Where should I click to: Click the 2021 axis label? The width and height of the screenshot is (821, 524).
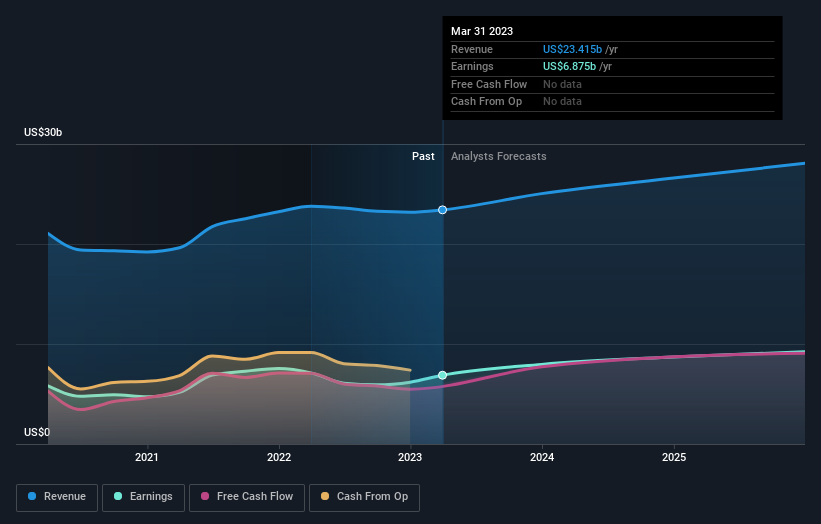[x=147, y=458]
